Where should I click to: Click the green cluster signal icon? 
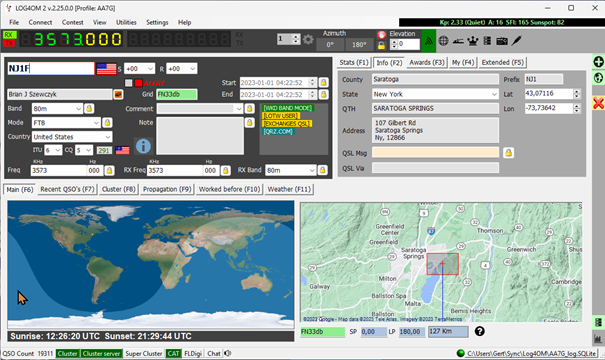[429, 41]
